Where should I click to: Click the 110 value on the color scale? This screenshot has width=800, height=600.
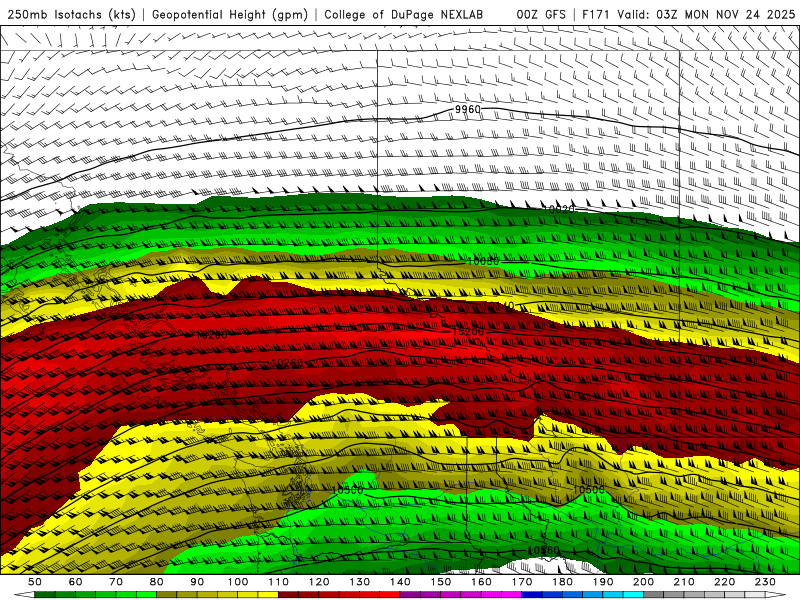coord(279,582)
